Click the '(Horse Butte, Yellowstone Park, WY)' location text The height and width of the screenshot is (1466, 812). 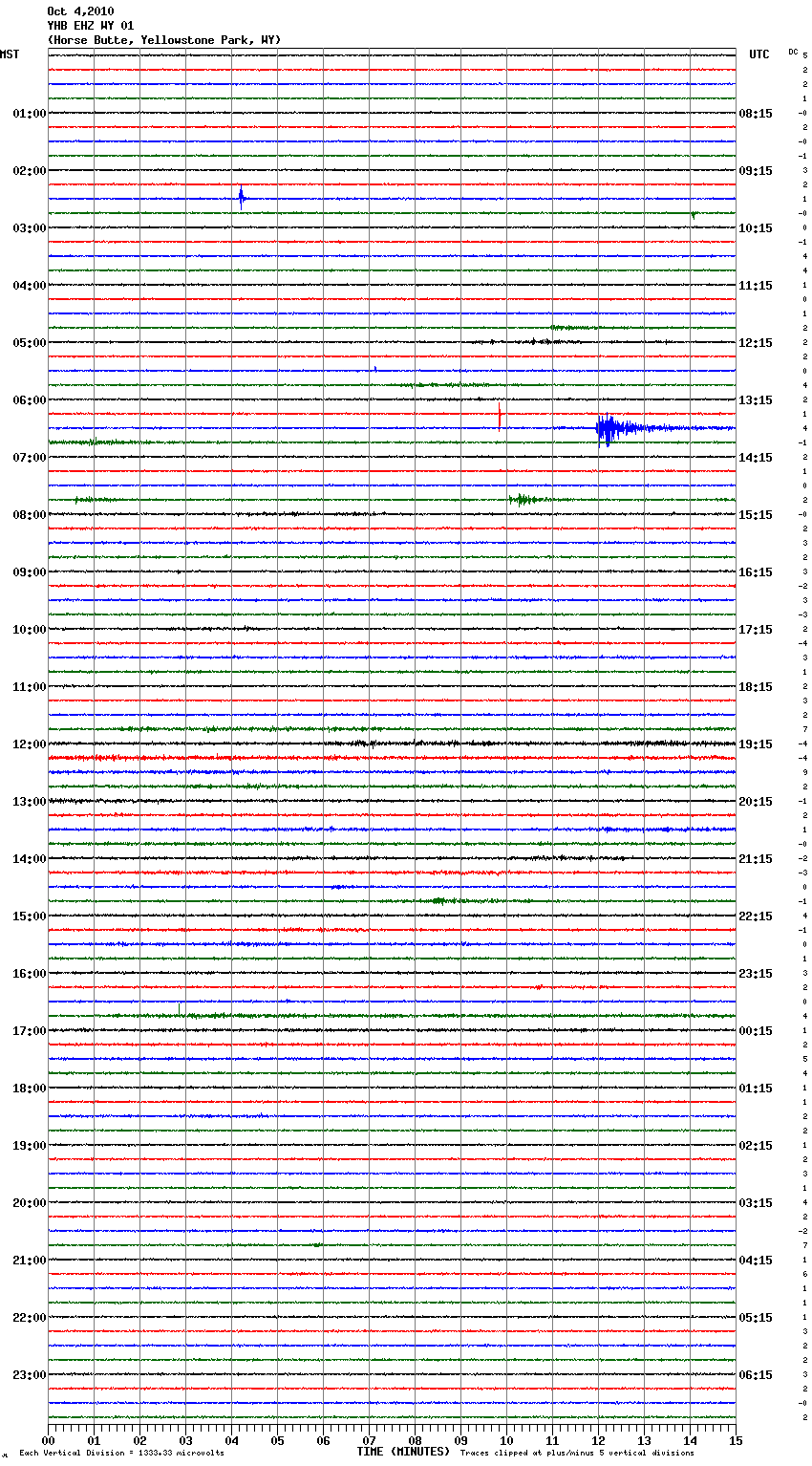(x=163, y=40)
